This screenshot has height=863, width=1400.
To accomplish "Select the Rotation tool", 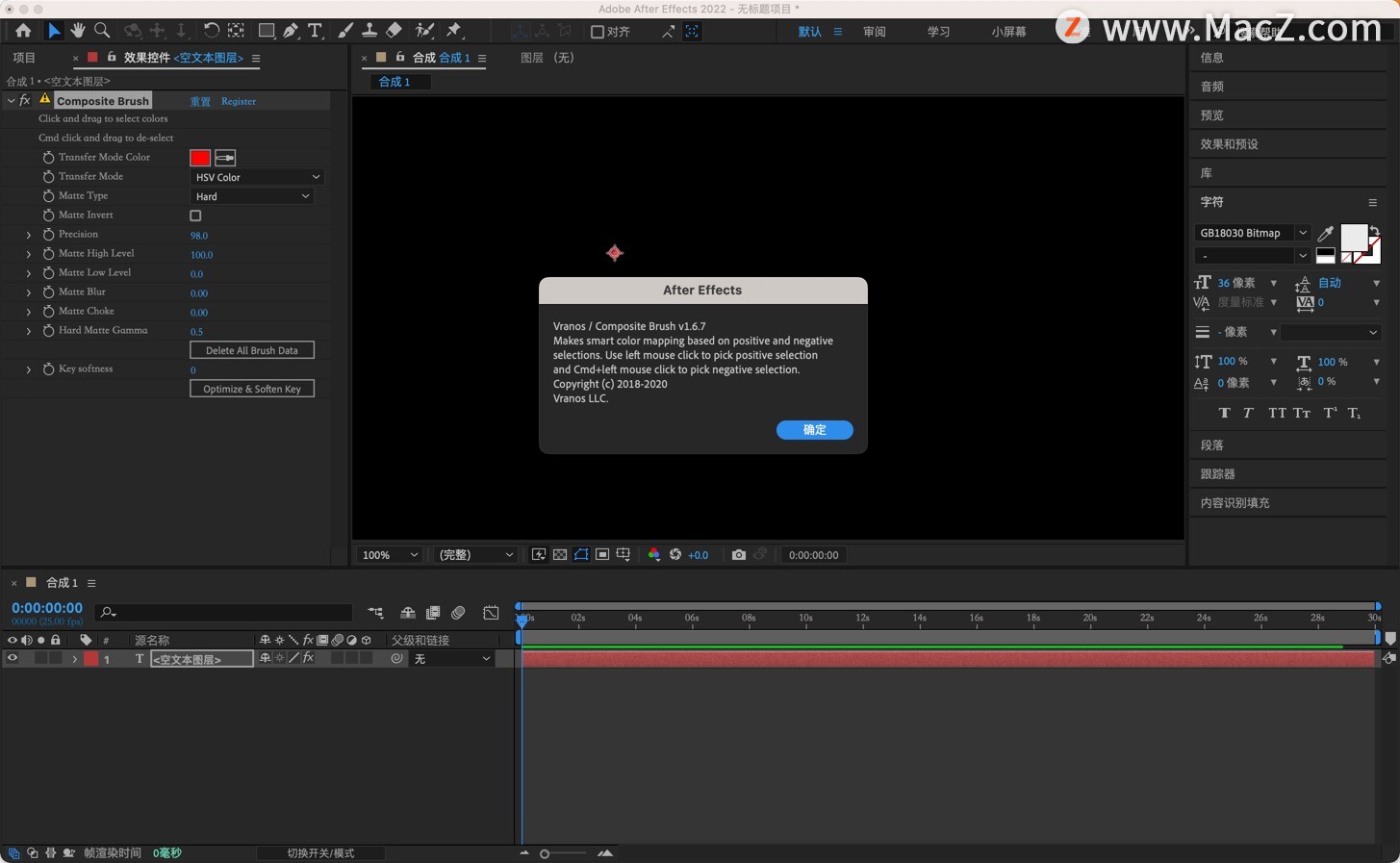I will click(x=212, y=31).
